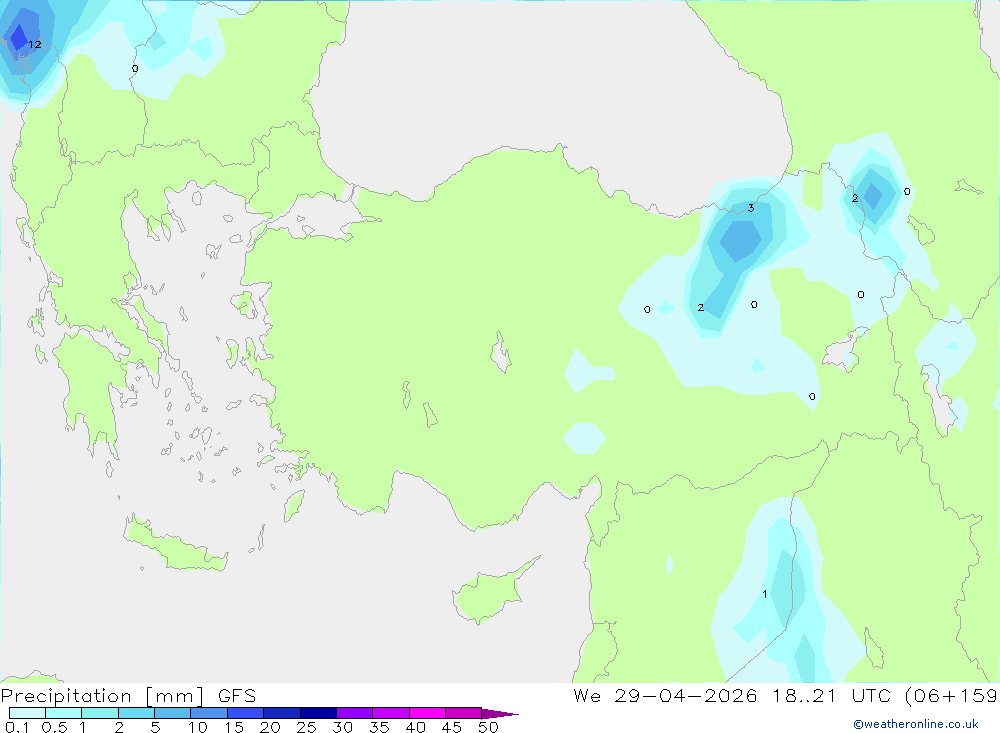Image resolution: width=1000 pixels, height=733 pixels.
Task: Pick the 0.5–1 mm legend color swatch
Action: (x=64, y=713)
